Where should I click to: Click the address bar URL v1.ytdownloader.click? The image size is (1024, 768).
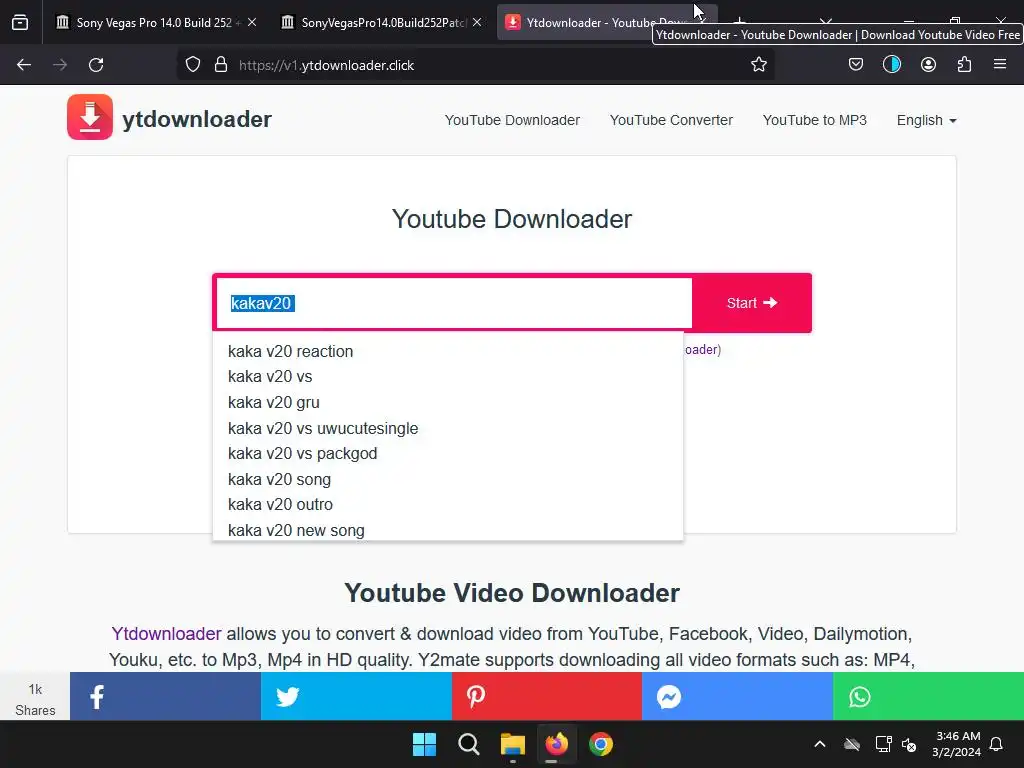327,65
